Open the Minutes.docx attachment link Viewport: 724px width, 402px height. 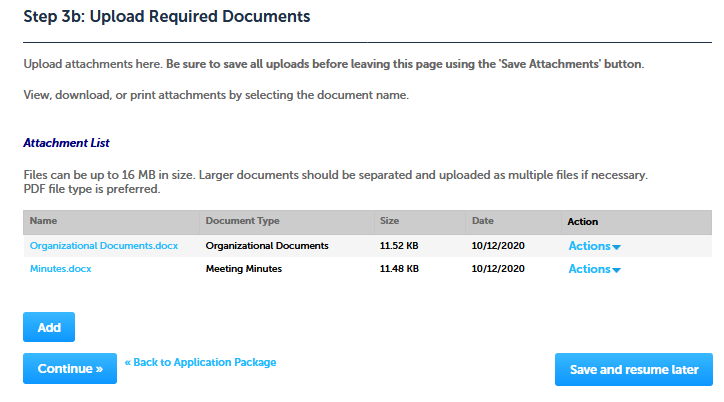60,269
